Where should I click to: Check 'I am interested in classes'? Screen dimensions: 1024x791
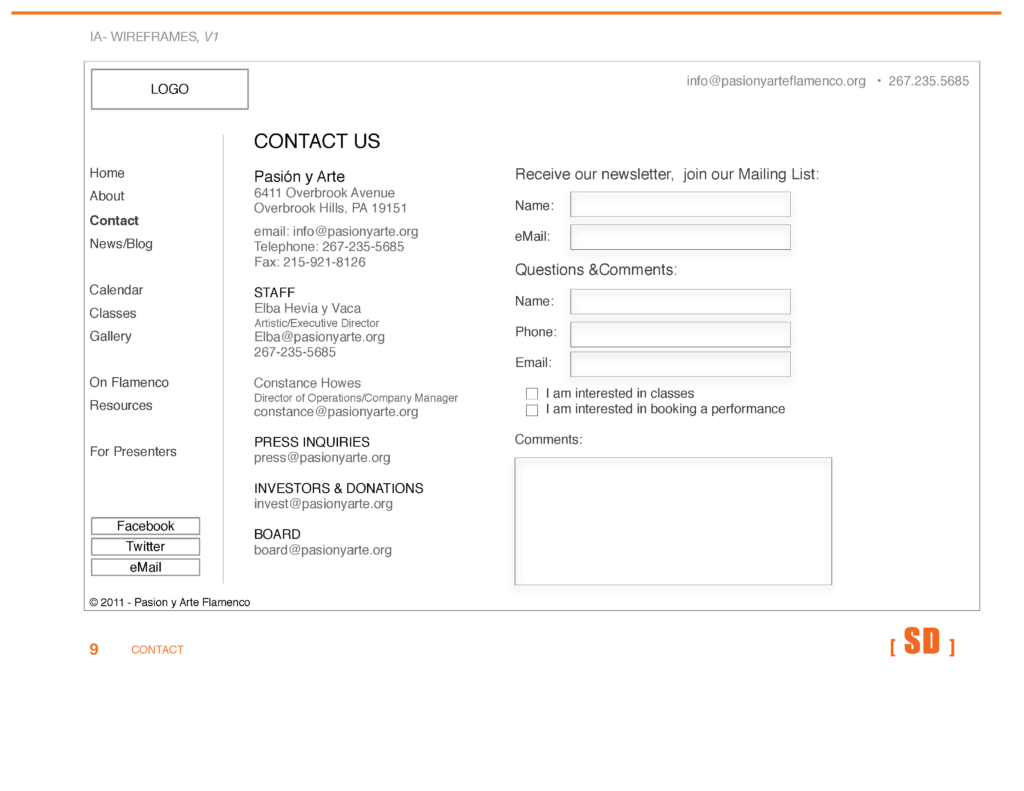[532, 394]
